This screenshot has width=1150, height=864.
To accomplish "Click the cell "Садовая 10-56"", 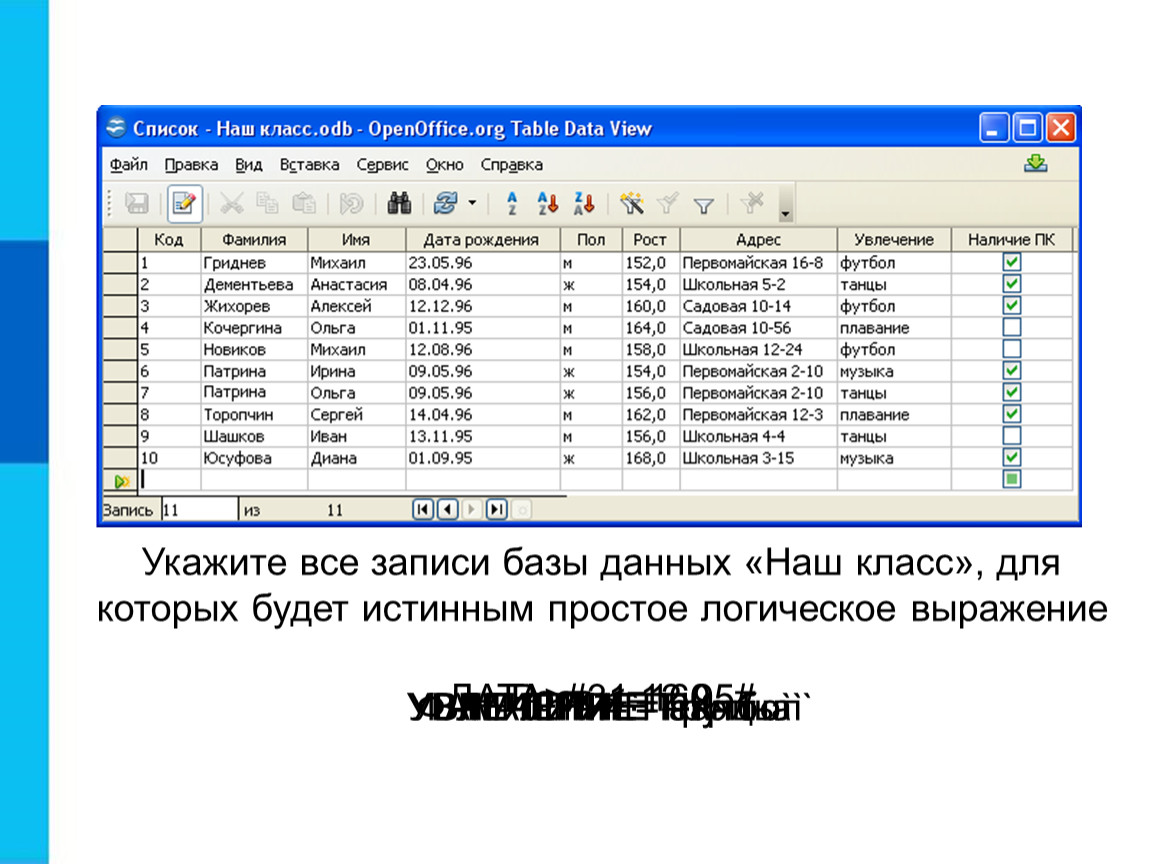I will (758, 328).
